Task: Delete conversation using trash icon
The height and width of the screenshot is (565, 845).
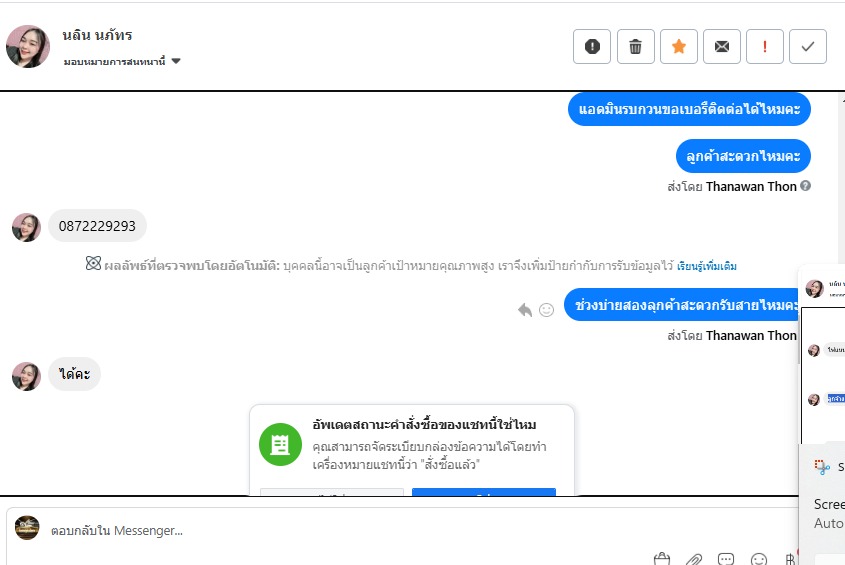Action: point(635,47)
